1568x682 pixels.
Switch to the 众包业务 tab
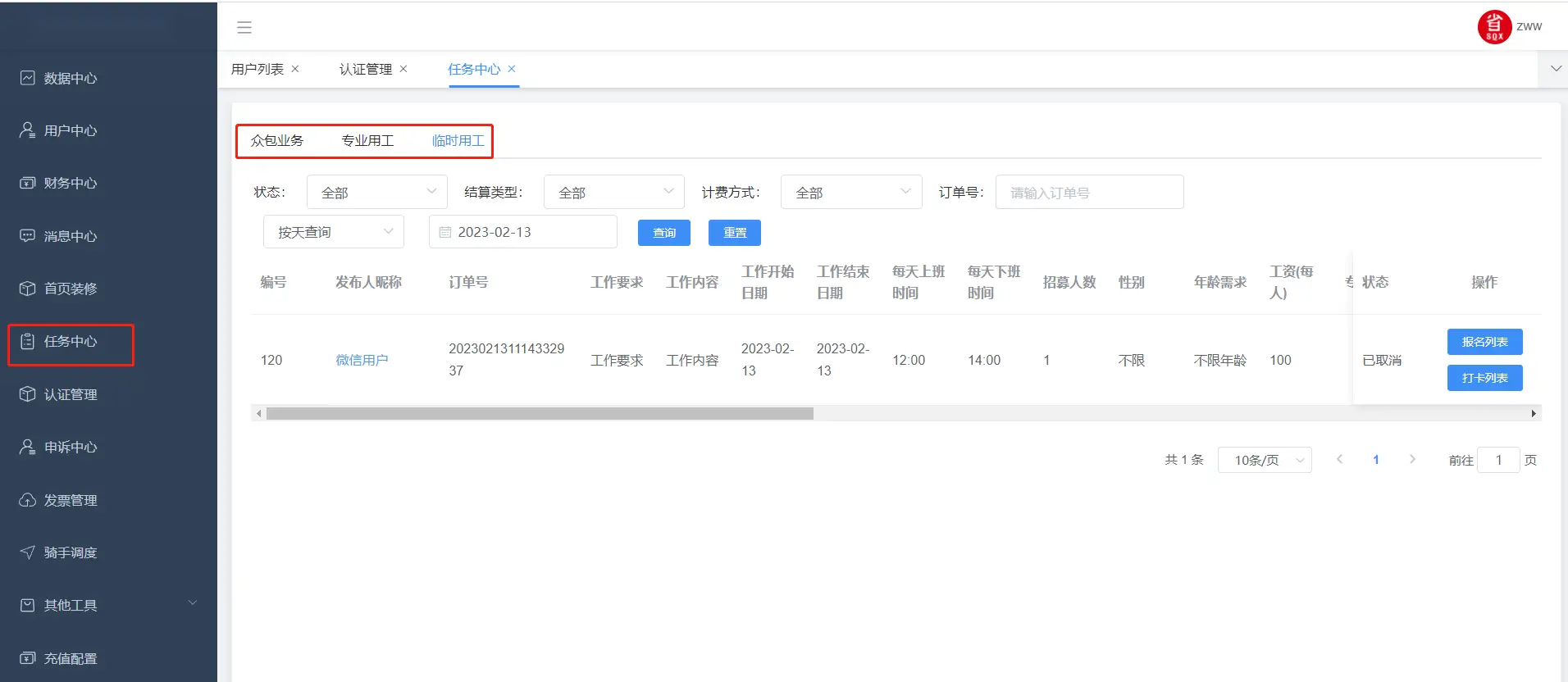pyautogui.click(x=277, y=141)
